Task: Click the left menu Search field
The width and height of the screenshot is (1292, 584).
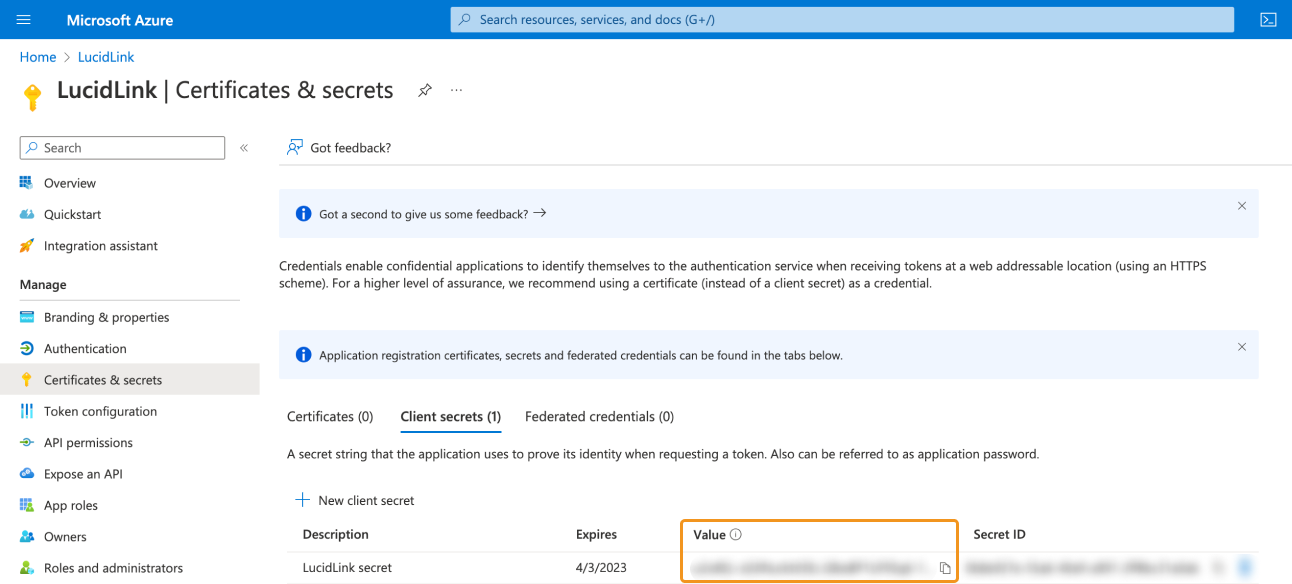Action: click(122, 148)
